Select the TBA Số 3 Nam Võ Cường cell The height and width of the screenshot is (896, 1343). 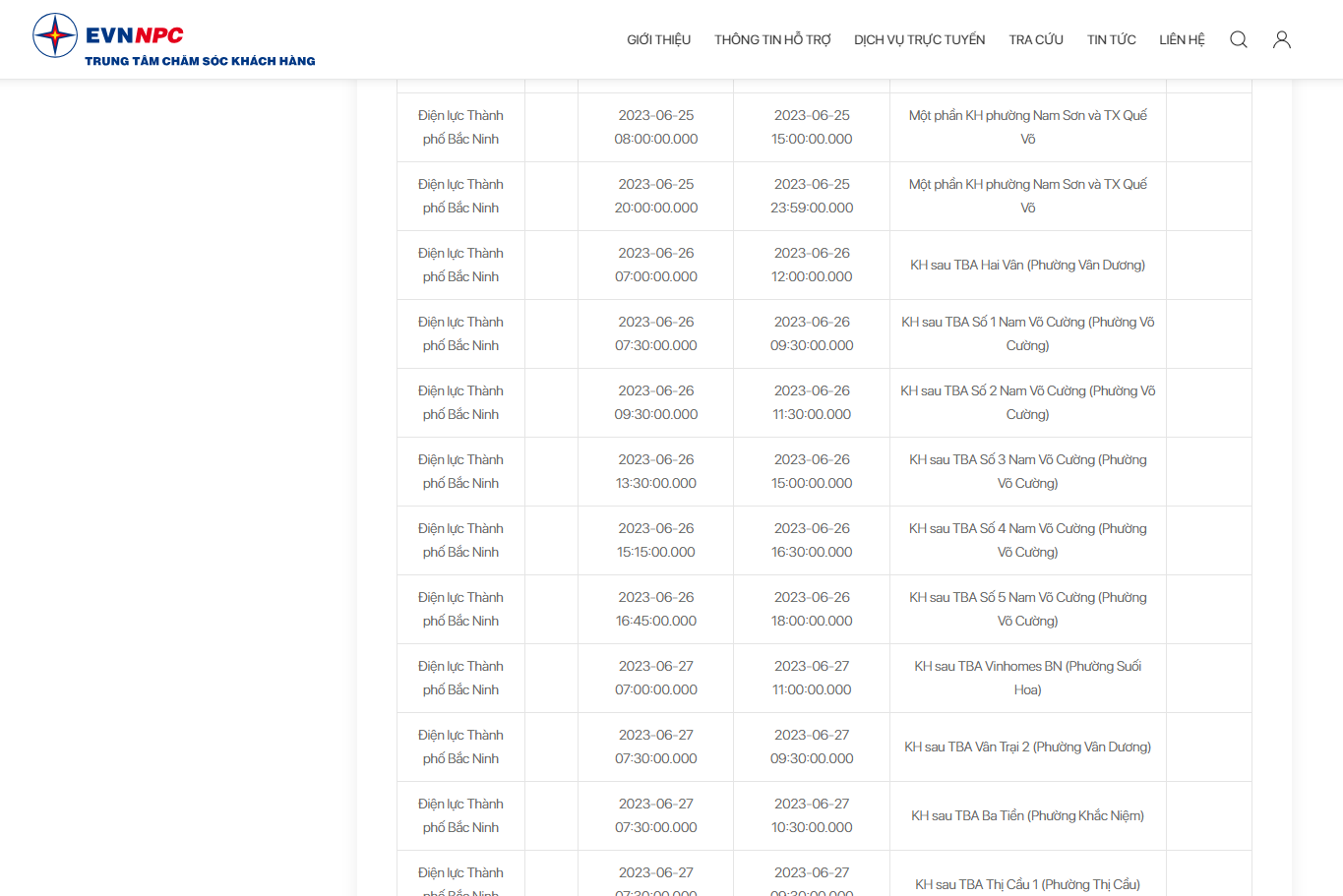[1028, 472]
